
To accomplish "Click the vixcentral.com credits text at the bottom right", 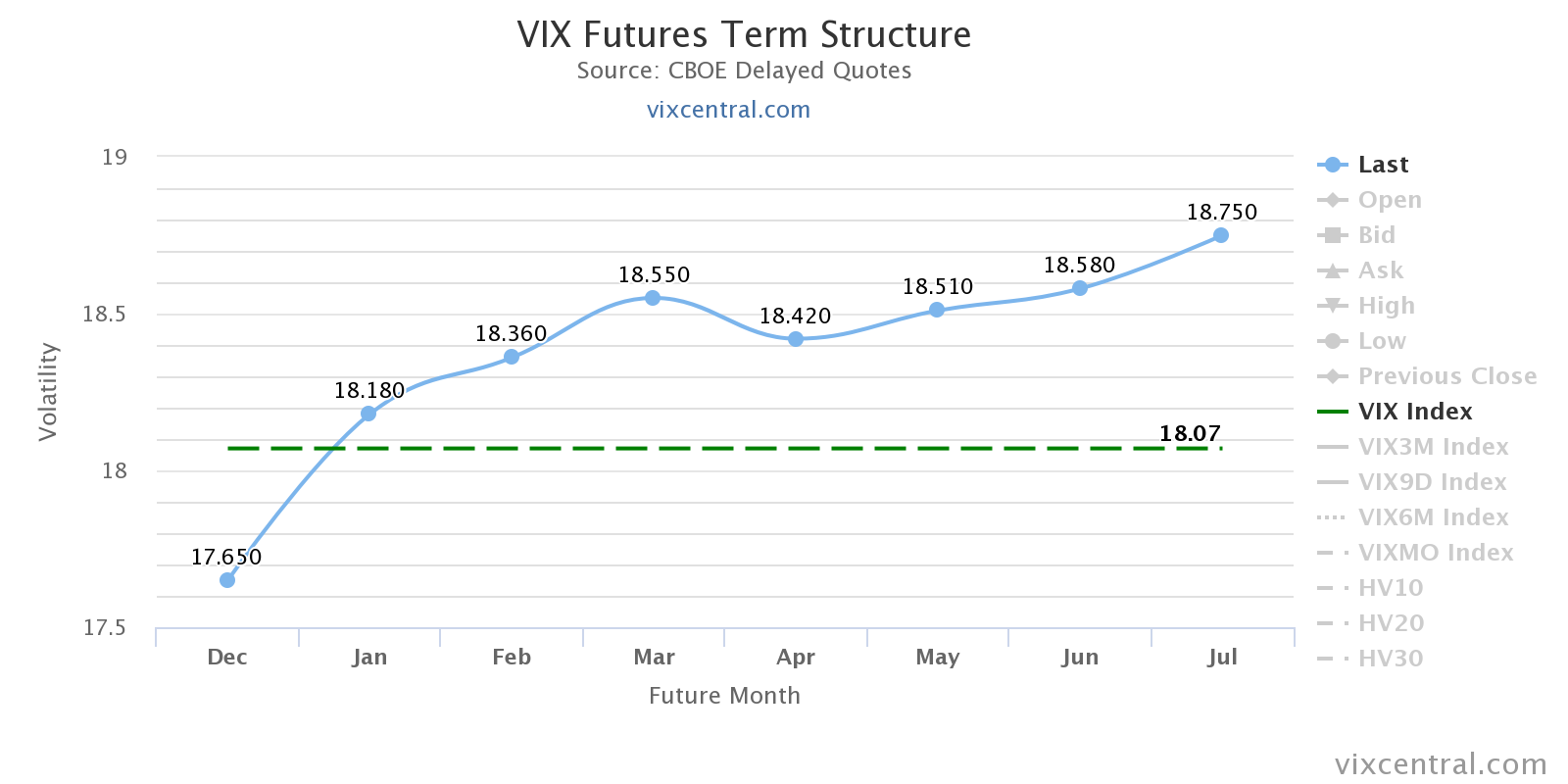I will pos(1441,764).
